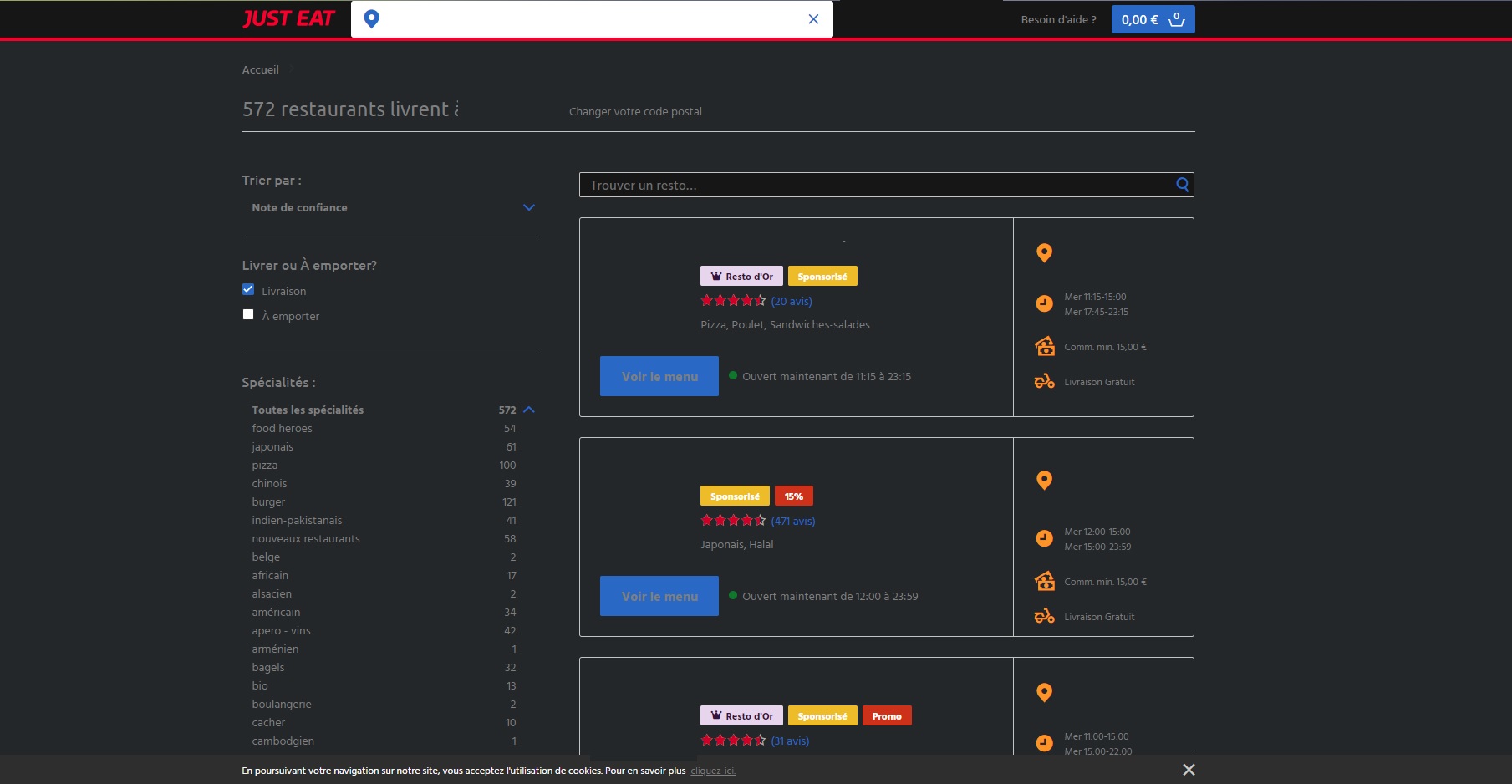Screen dimensions: 1512x784
Task: Click the Just Eat logo
Action: coord(288,18)
